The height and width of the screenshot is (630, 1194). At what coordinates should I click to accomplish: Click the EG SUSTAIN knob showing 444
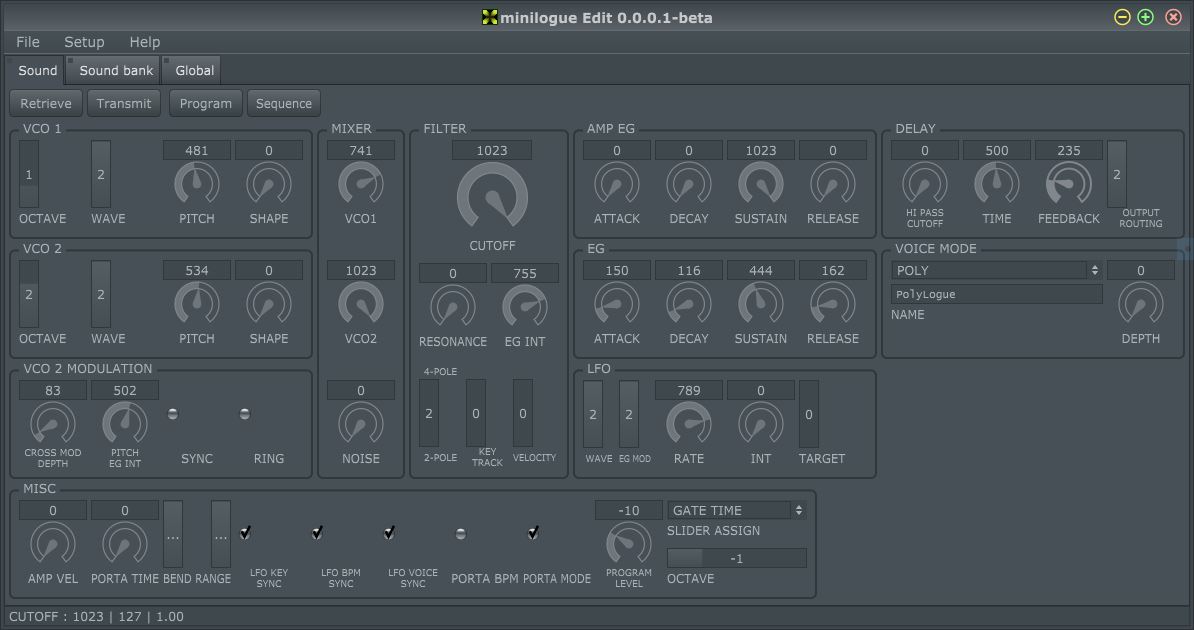coord(761,304)
